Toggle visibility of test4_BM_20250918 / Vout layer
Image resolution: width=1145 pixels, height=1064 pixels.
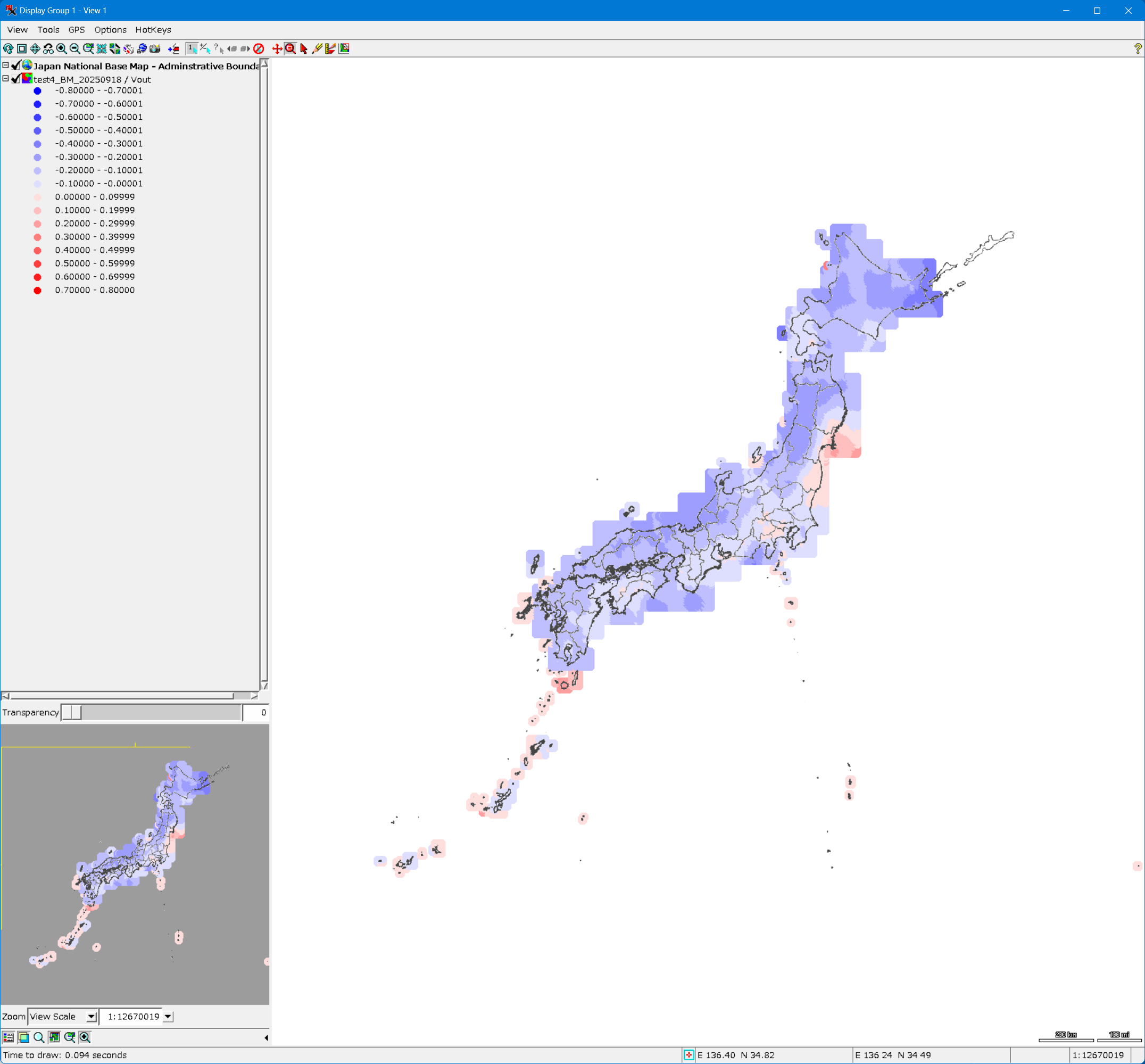[x=16, y=79]
